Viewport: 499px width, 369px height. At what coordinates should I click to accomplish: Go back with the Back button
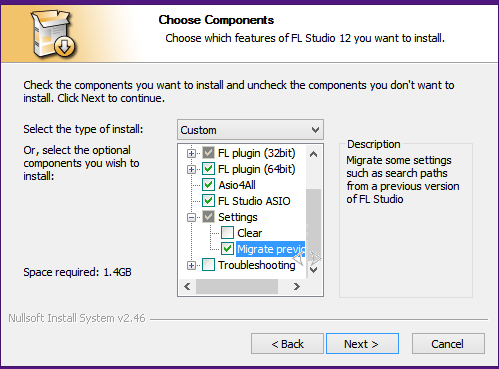[x=287, y=344]
